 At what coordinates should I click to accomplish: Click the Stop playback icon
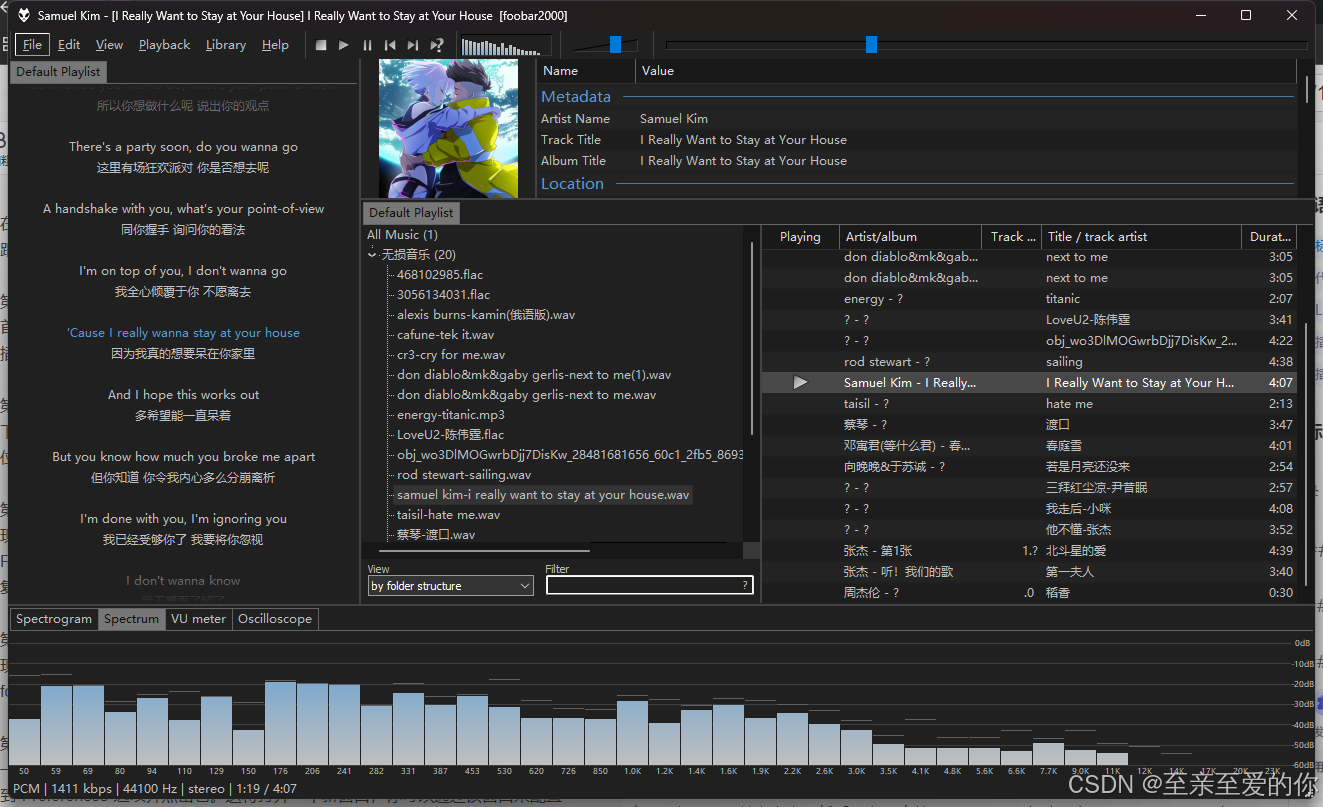pos(320,44)
